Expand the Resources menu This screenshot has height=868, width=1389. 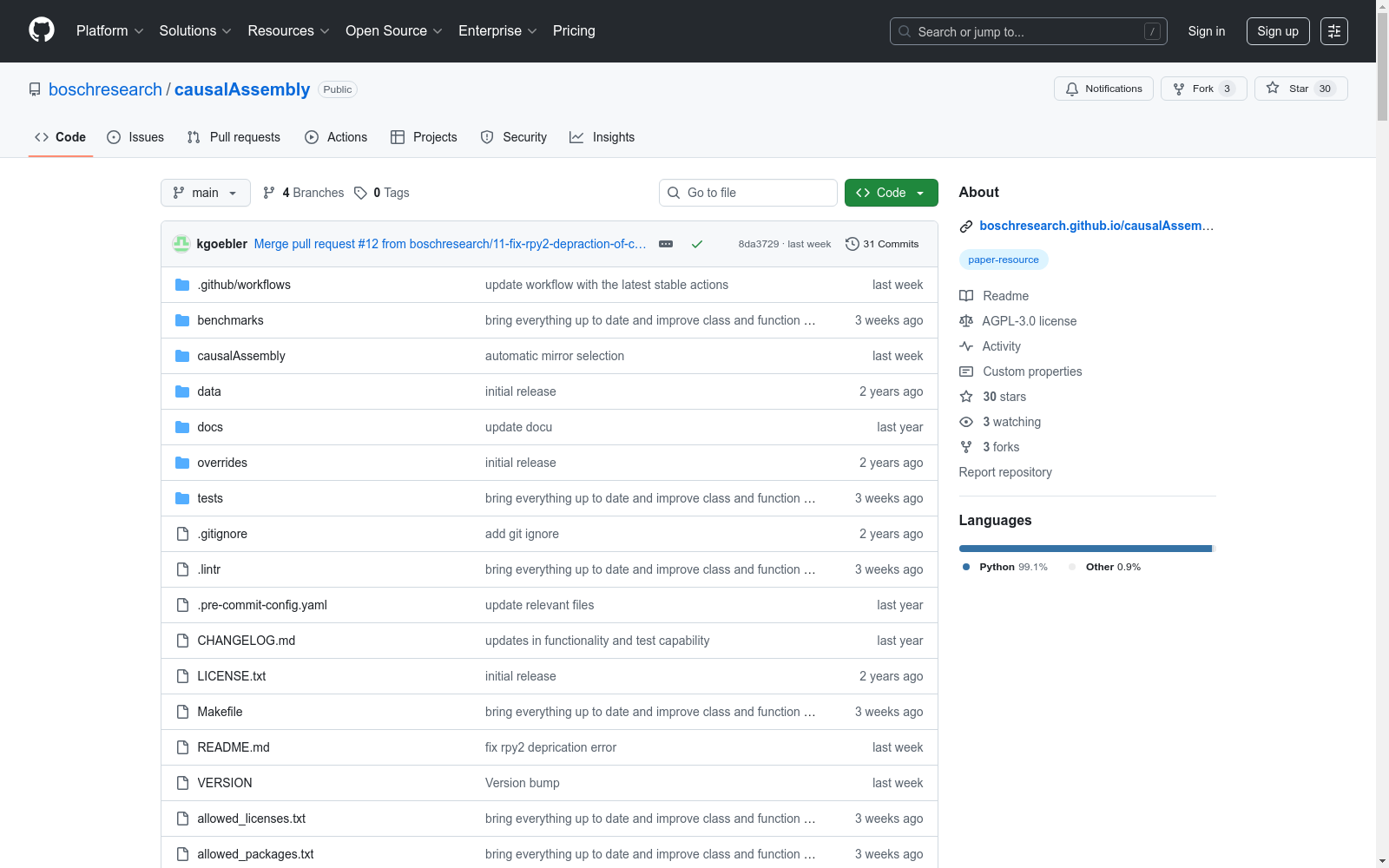[289, 31]
